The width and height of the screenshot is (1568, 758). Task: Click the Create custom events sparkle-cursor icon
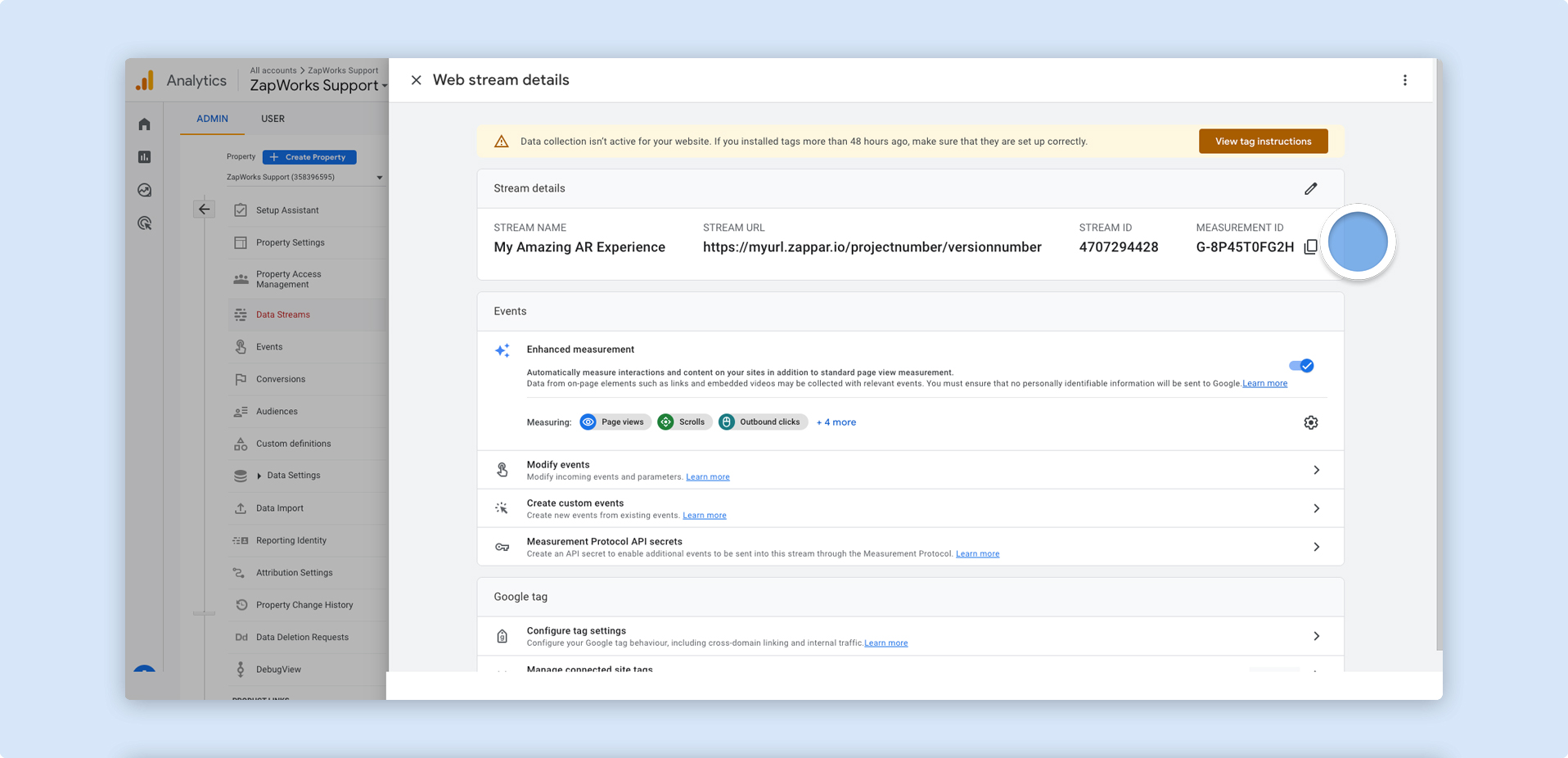coord(502,508)
